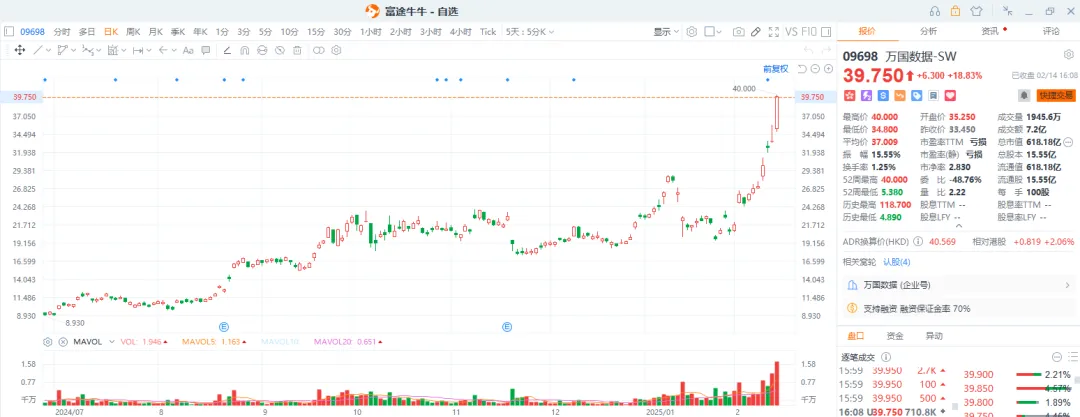This screenshot has width=1080, height=417.
Task: Open indicator settings gear near MAVOL
Action: click(x=48, y=341)
